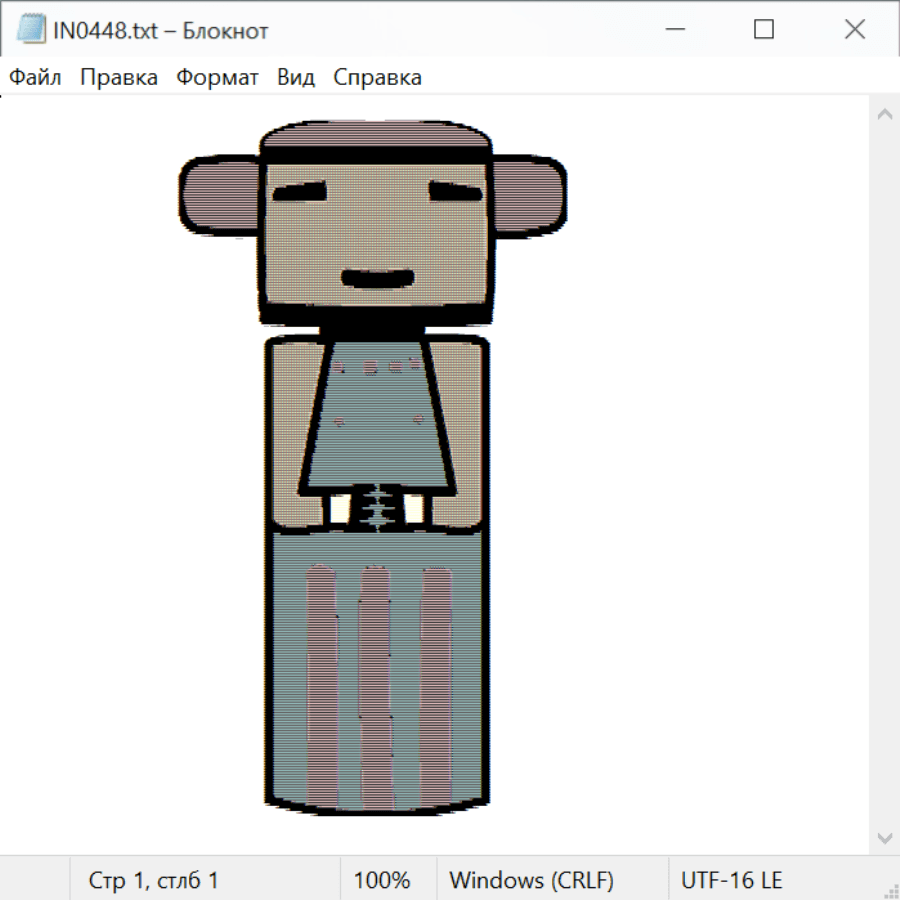The image size is (900, 900).
Task: Open the Файл menu
Action: 35,78
